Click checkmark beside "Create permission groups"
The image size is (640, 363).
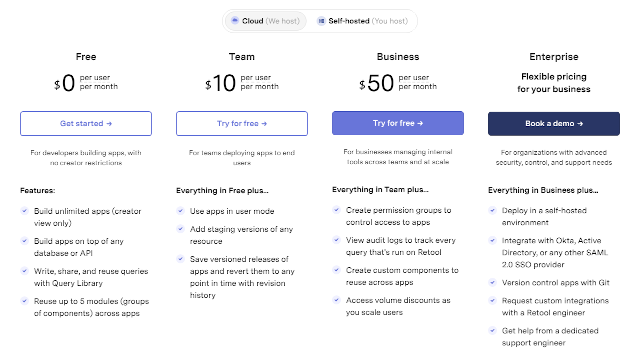336,210
